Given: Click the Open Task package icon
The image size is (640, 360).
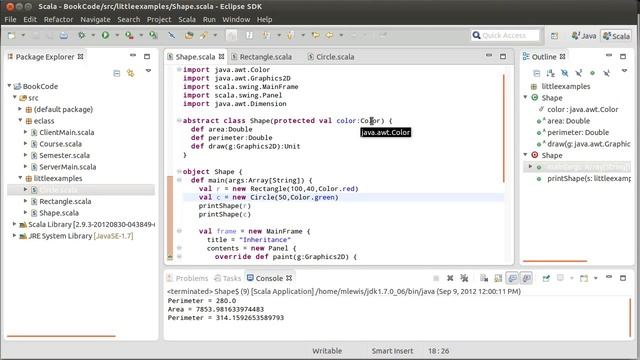Looking at the screenshot, I should click(x=189, y=36).
